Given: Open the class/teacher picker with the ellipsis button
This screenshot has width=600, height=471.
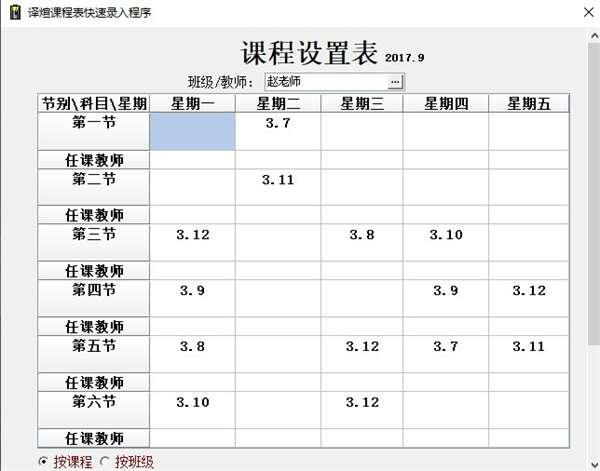Looking at the screenshot, I should coord(395,81).
